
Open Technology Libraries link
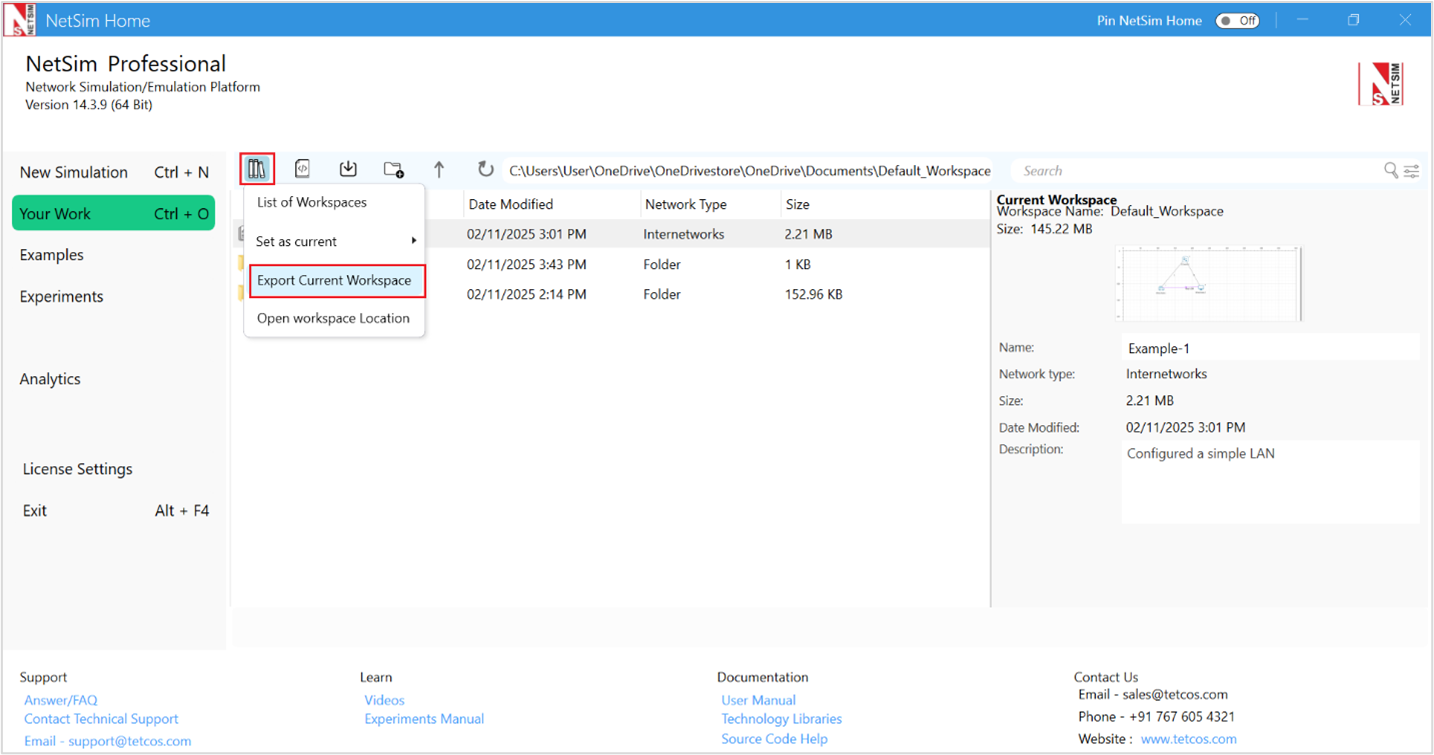[782, 719]
